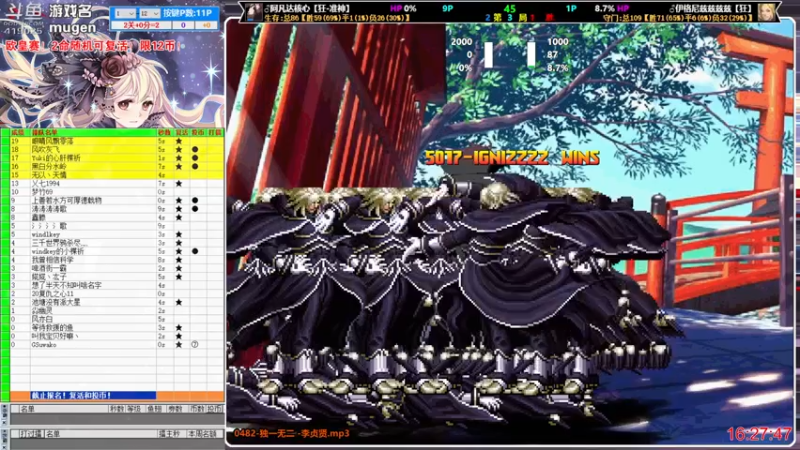Click the black dot in 黑白分水岭 row
Viewport: 800px width, 450px height.
click(x=195, y=166)
